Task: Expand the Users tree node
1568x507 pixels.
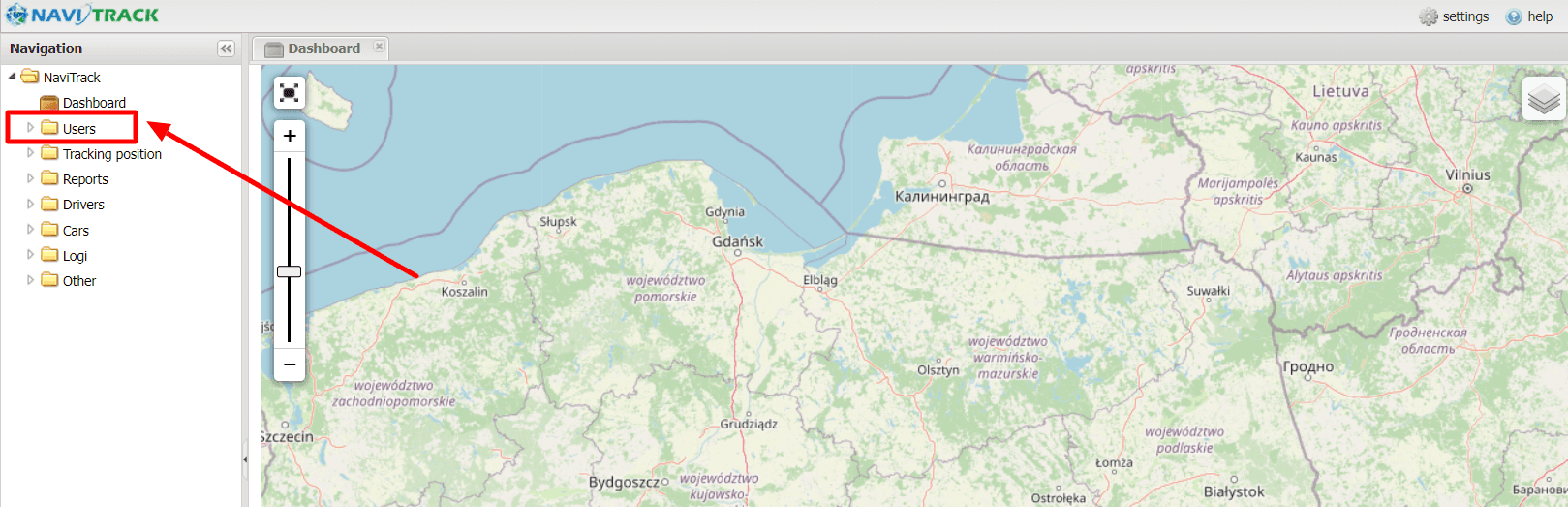Action: (30, 127)
